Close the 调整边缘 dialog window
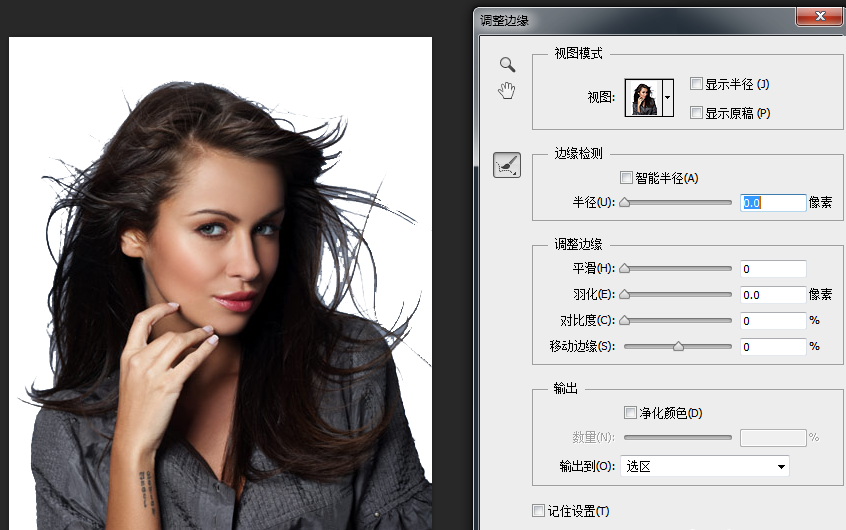Screen dimensions: 846x530 tap(826, 15)
